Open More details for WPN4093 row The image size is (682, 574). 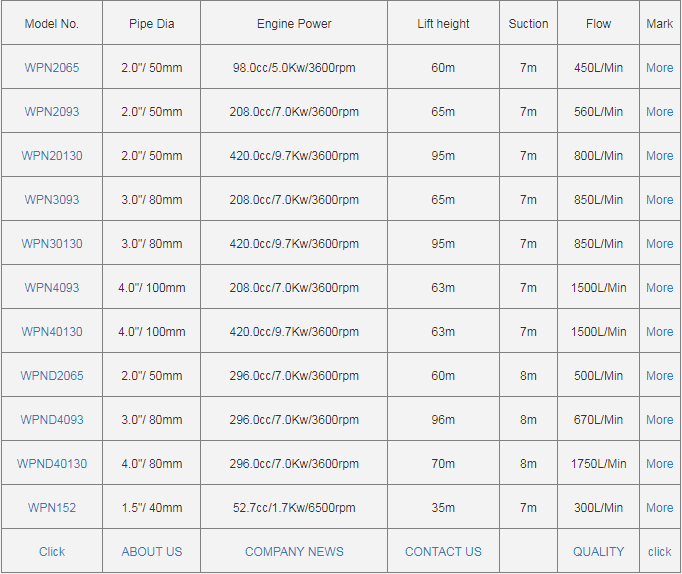point(659,288)
